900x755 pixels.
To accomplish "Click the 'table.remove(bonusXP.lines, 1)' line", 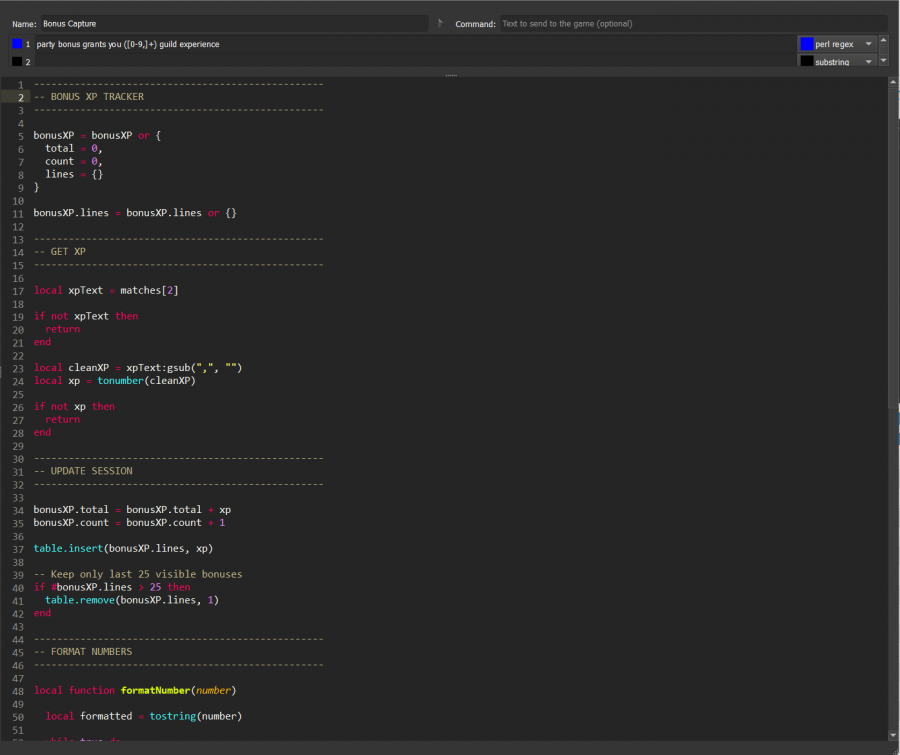I will [132, 600].
